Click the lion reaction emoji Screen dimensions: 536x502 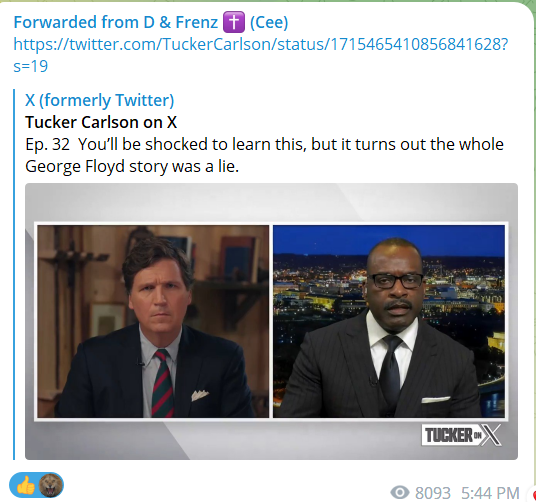tap(51, 485)
